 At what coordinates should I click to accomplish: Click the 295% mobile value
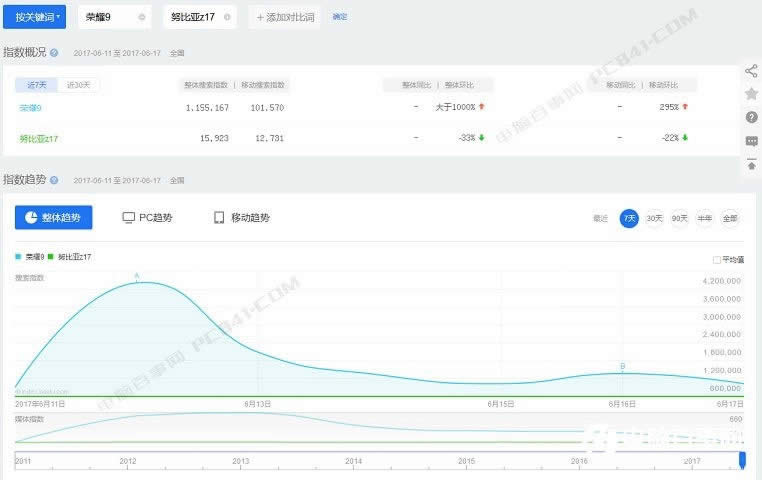coord(669,107)
